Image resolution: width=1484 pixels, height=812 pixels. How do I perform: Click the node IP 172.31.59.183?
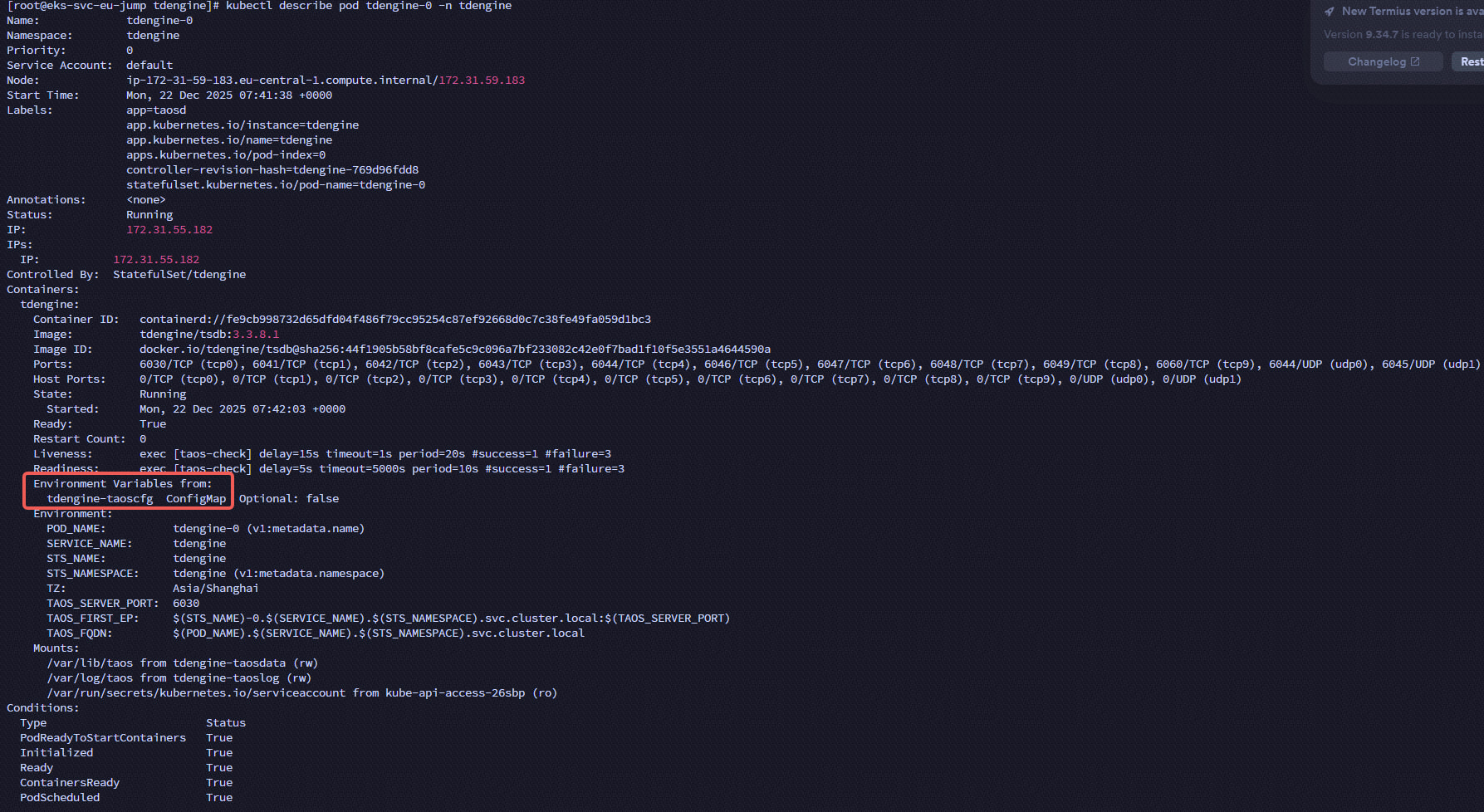[x=482, y=81]
